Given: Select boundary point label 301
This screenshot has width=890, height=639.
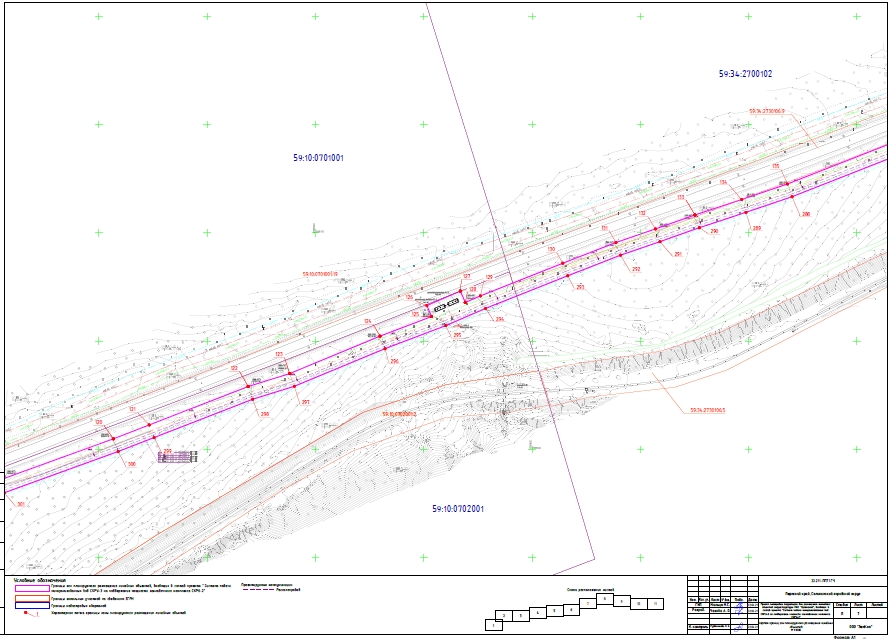Looking at the screenshot, I should (x=21, y=504).
